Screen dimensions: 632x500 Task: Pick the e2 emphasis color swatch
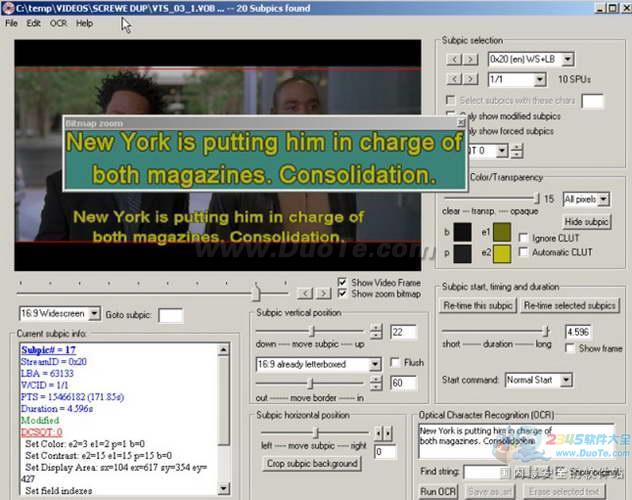pyautogui.click(x=502, y=254)
